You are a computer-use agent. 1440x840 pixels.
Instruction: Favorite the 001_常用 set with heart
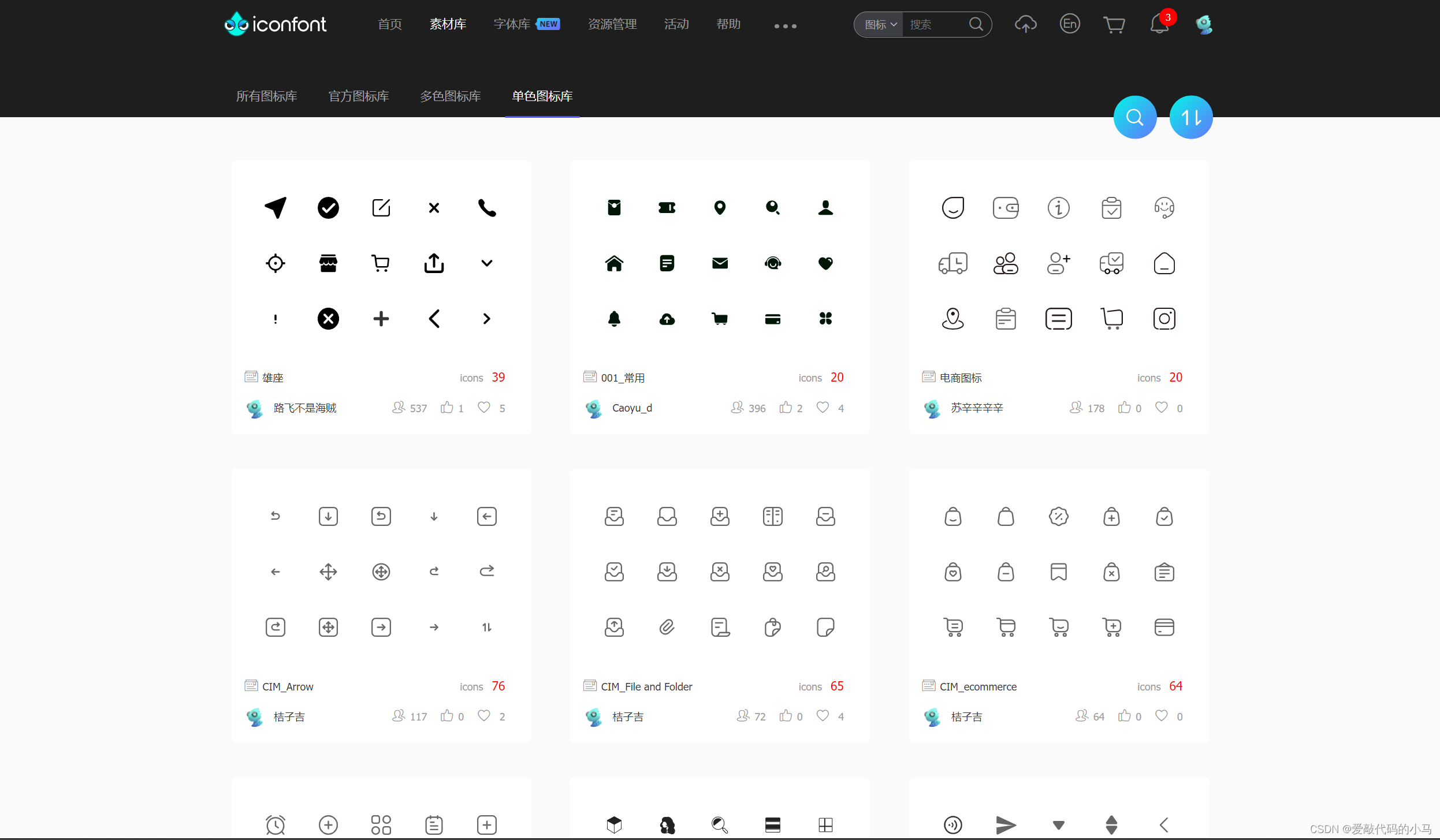point(823,407)
